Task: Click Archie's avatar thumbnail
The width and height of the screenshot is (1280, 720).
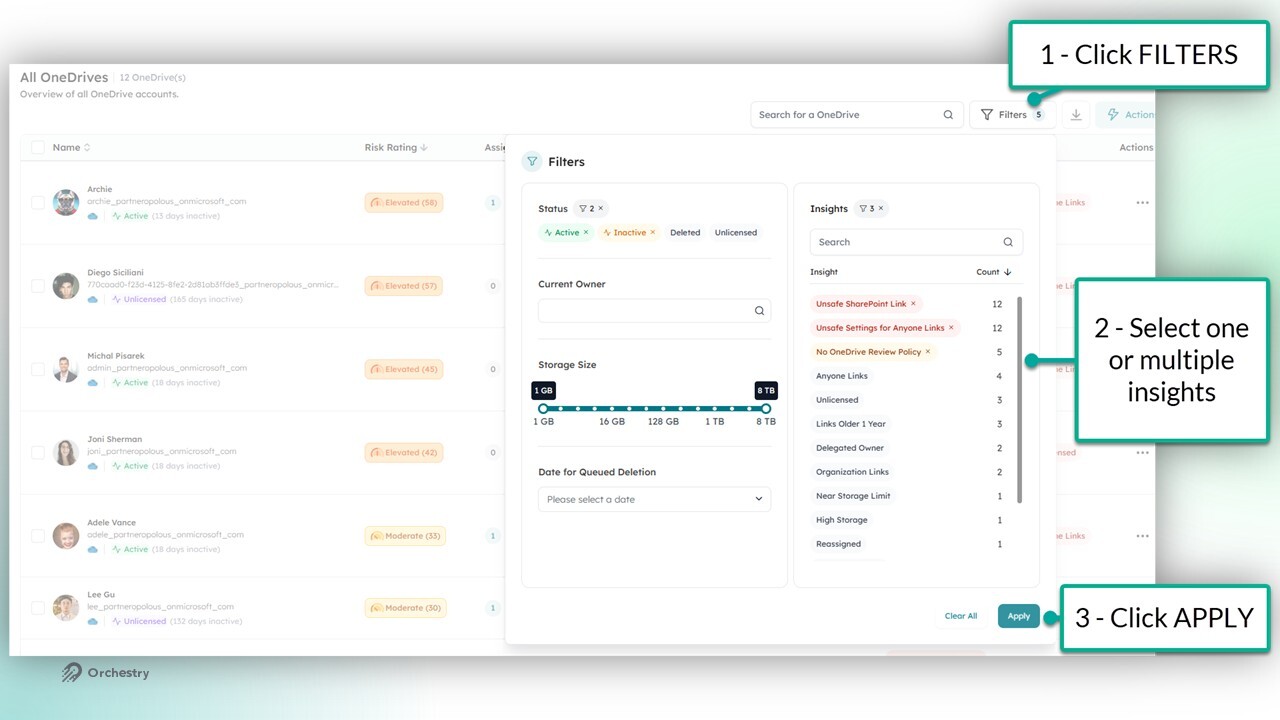Action: 66,202
